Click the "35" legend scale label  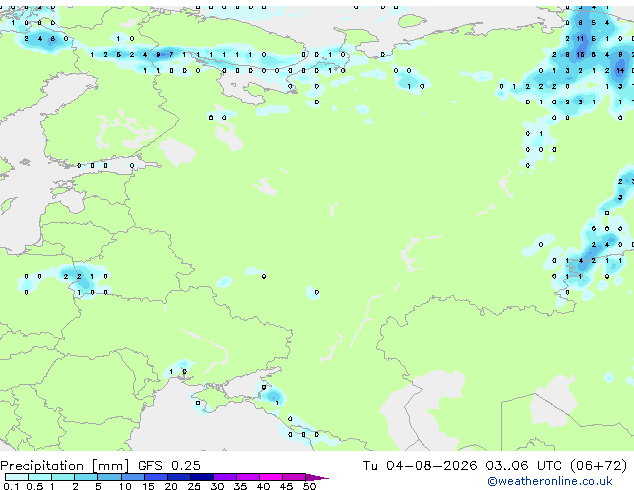point(240,486)
